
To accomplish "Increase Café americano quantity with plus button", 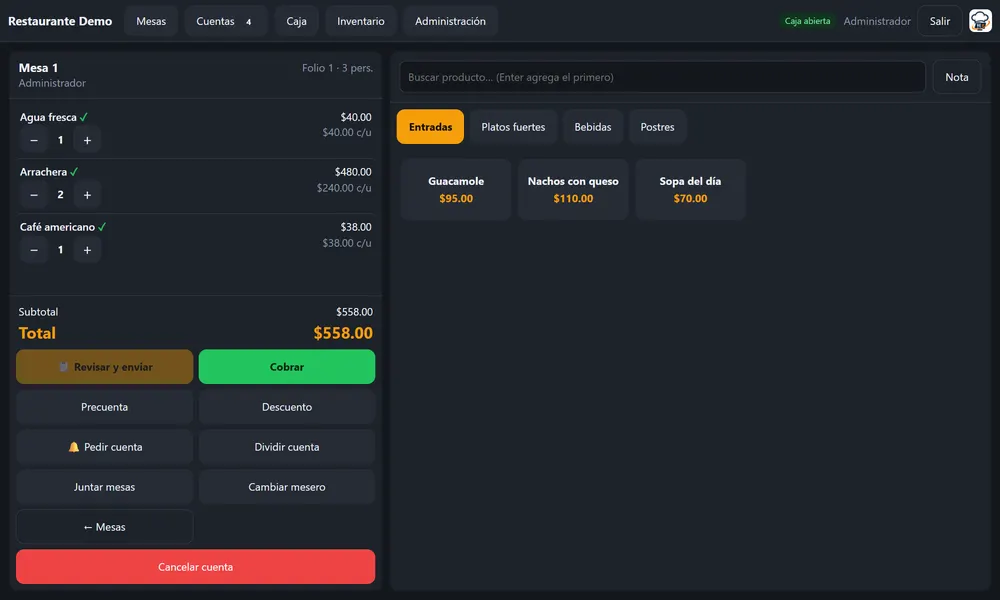I will (x=87, y=250).
